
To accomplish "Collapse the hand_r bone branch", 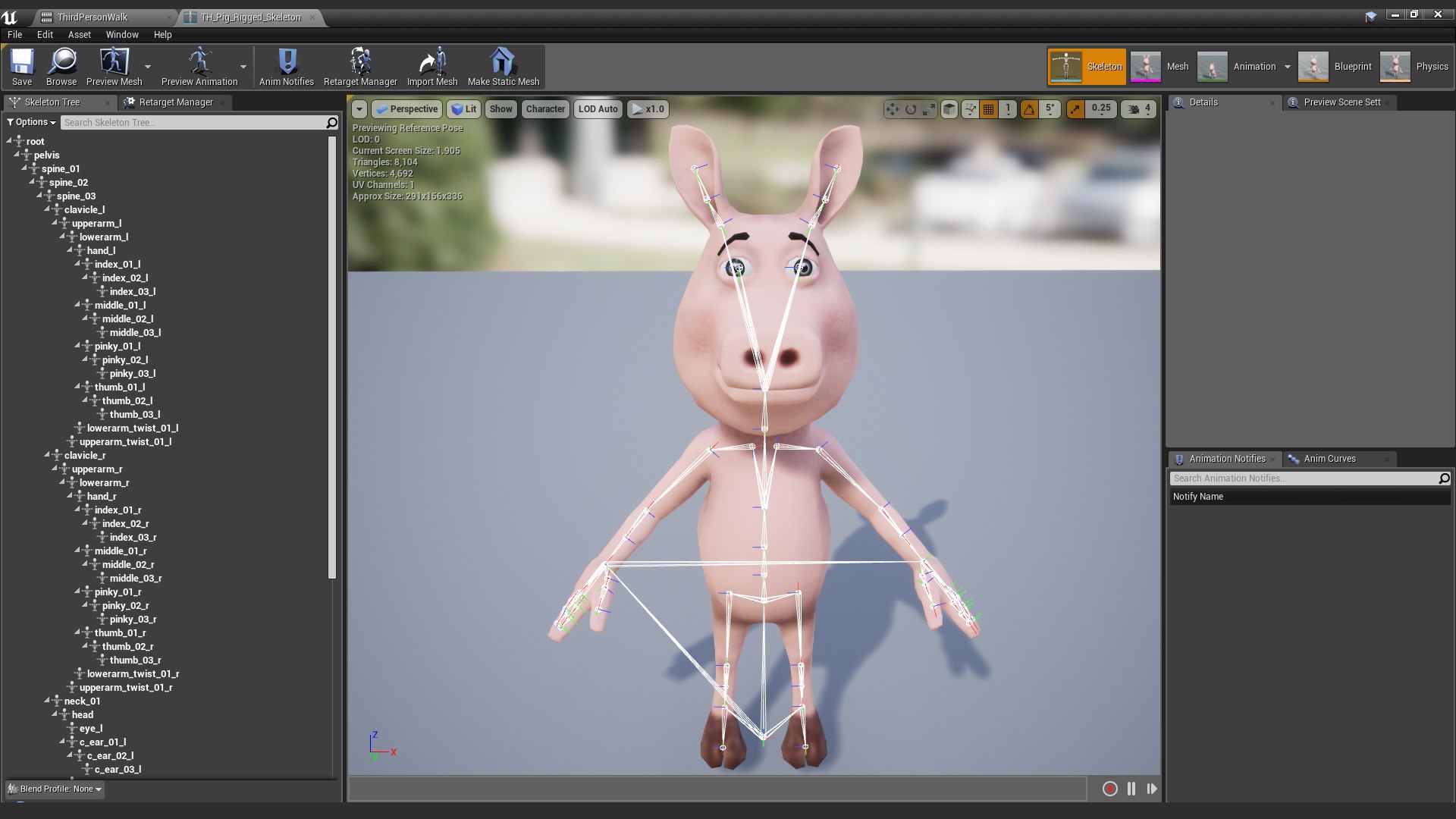I will tap(70, 496).
